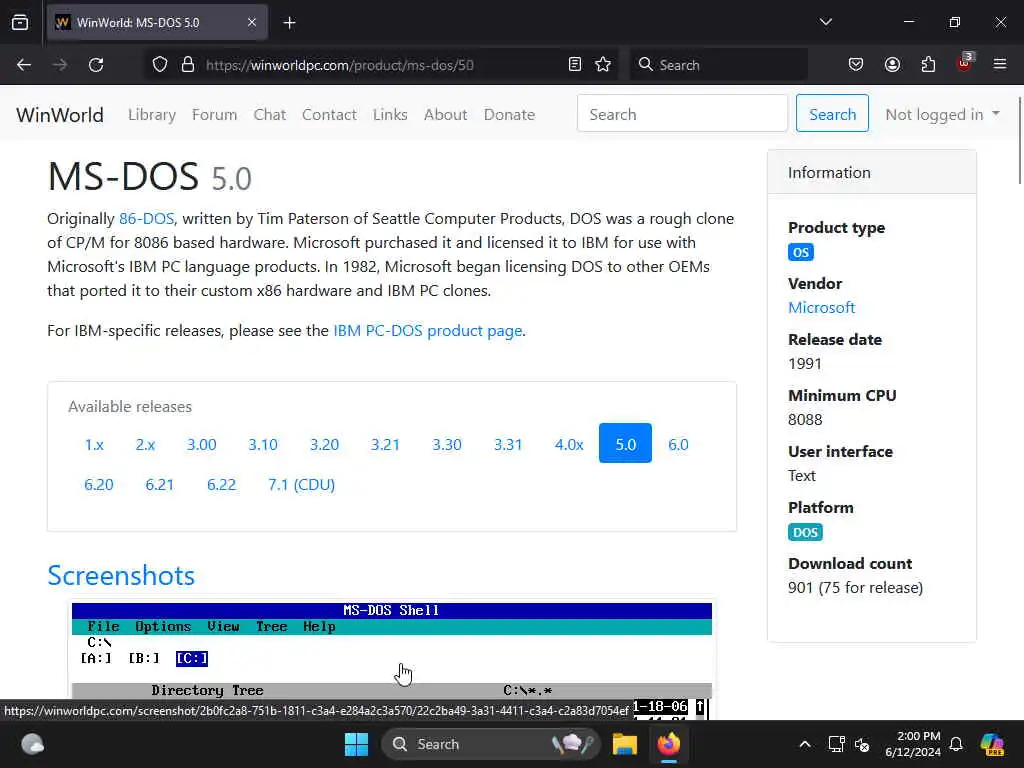Open the Firefox hamburger menu

(x=1000, y=65)
